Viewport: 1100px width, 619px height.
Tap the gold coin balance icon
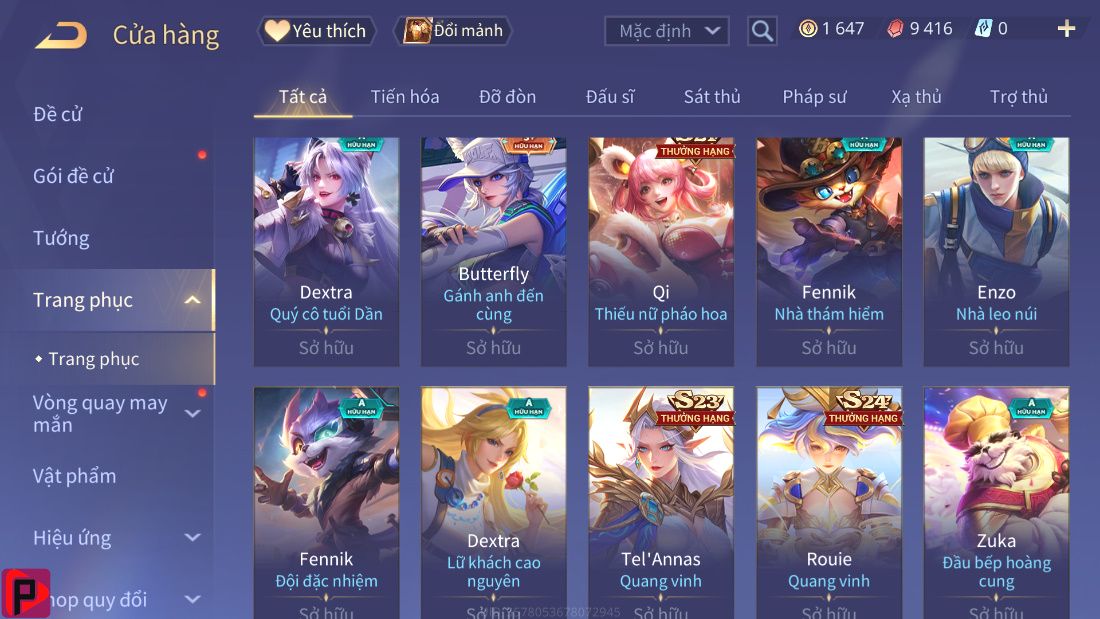click(808, 29)
